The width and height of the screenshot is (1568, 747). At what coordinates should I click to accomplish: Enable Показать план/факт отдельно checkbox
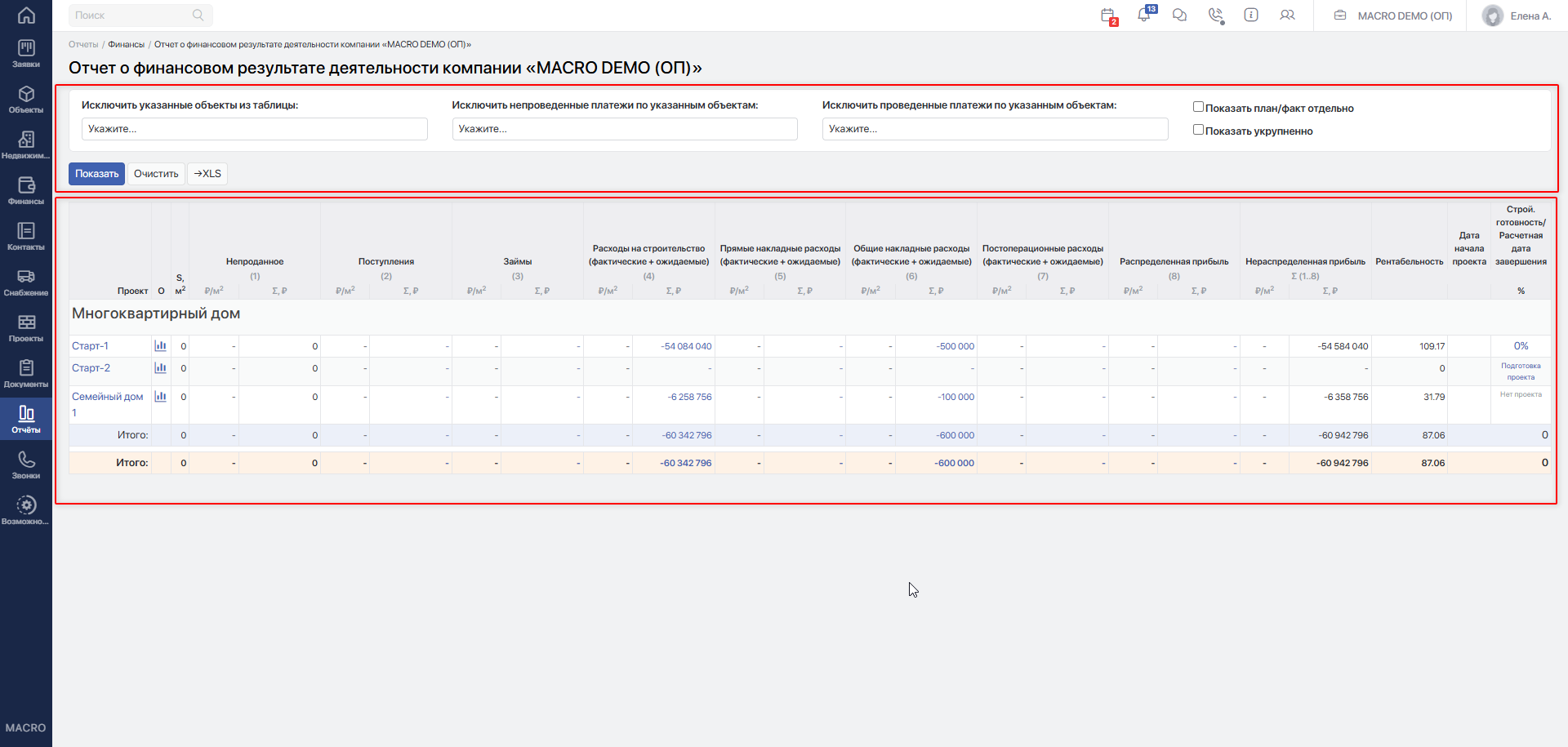1198,107
